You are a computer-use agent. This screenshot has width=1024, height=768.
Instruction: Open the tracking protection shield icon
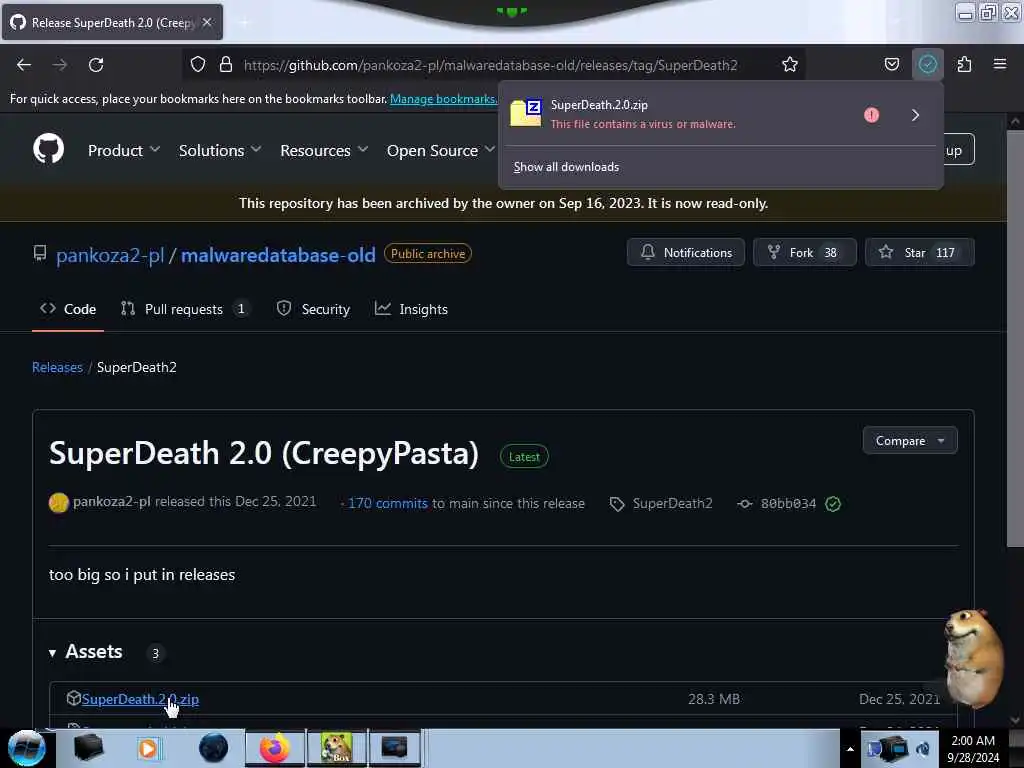point(198,65)
